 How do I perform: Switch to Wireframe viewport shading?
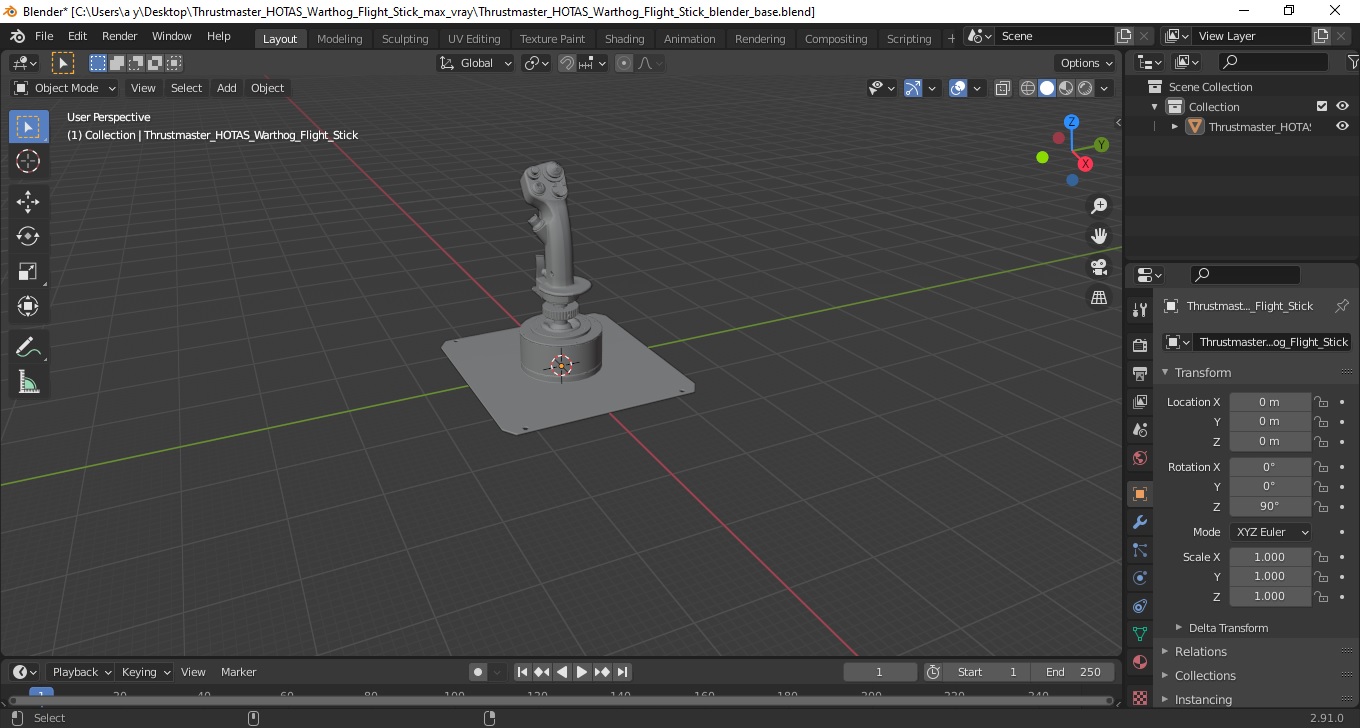(x=1028, y=88)
